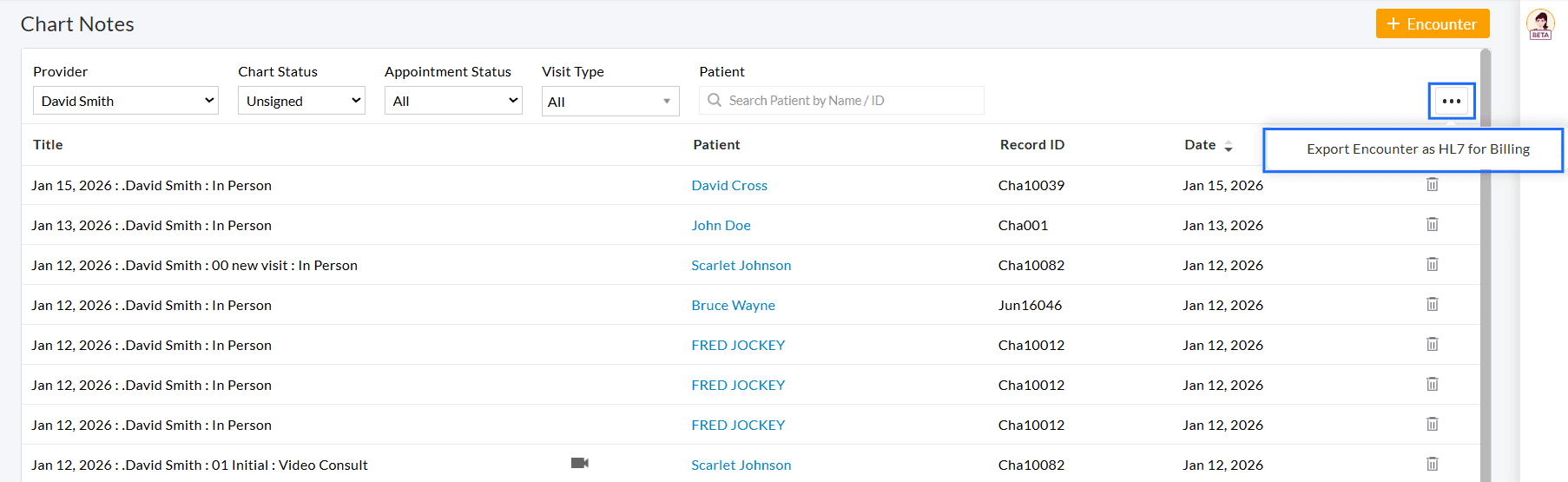The width and height of the screenshot is (1568, 482).
Task: Delete Scarlet Johnson Video Consult note
Action: click(1433, 464)
